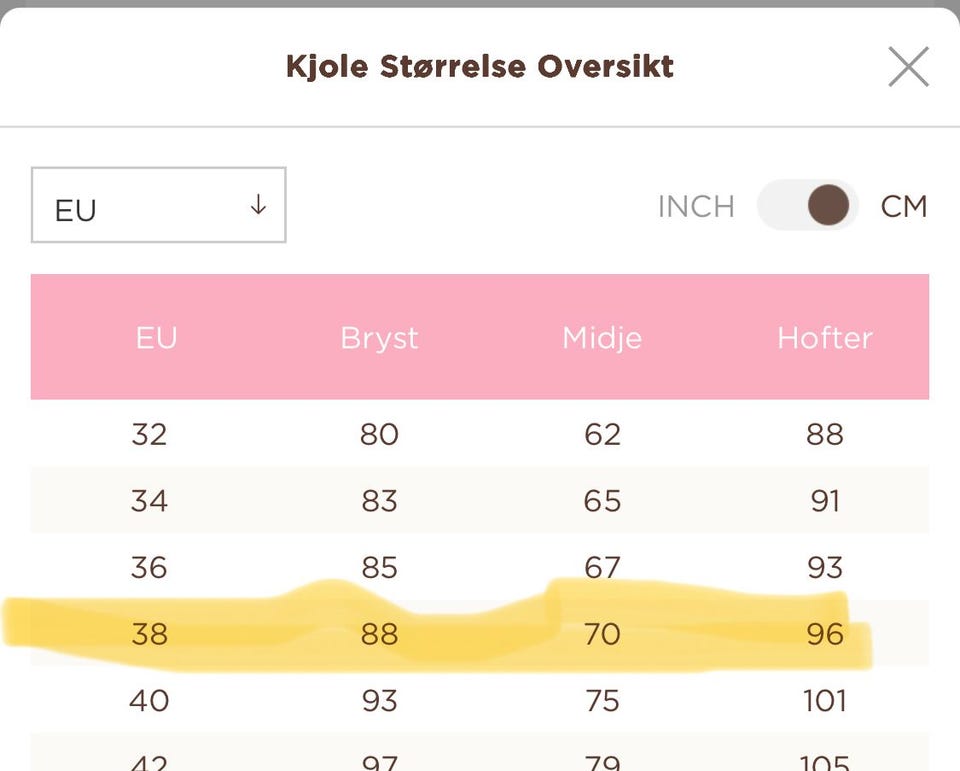960x771 pixels.
Task: Select the size 40 row
Action: (149, 700)
